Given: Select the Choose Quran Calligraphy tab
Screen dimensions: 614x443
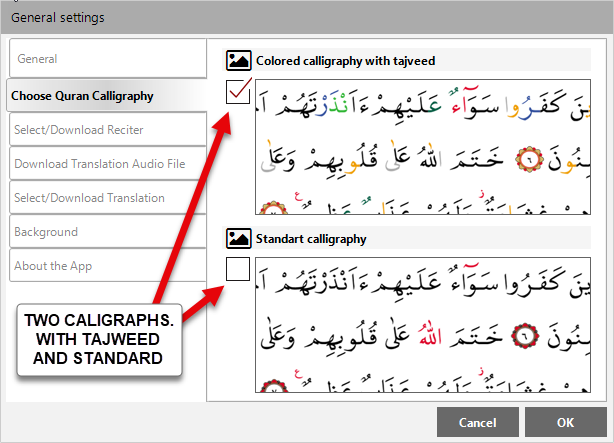Looking at the screenshot, I should 107,96.
